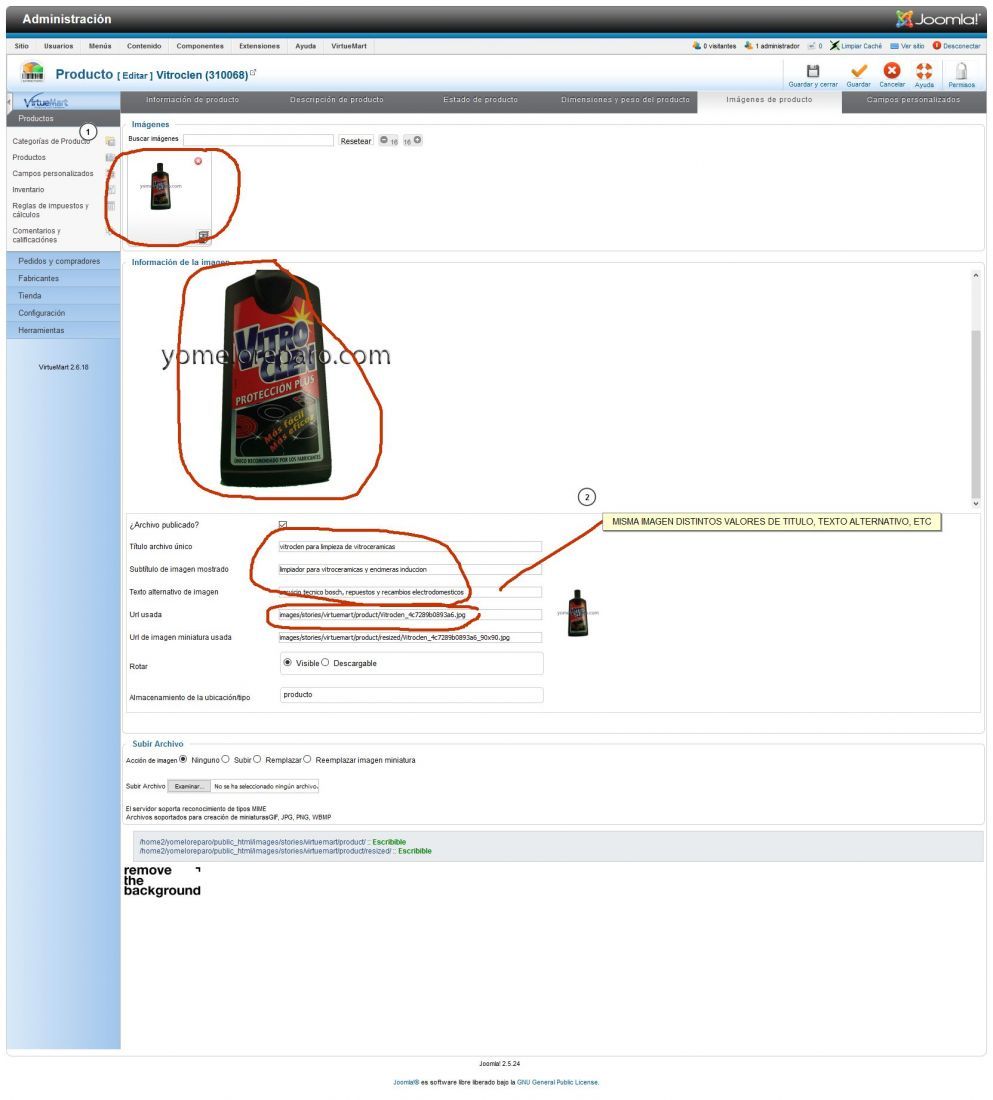Image resolution: width=993 pixels, height=1100 pixels.
Task: Click the plus 16 images icon
Action: 418,140
